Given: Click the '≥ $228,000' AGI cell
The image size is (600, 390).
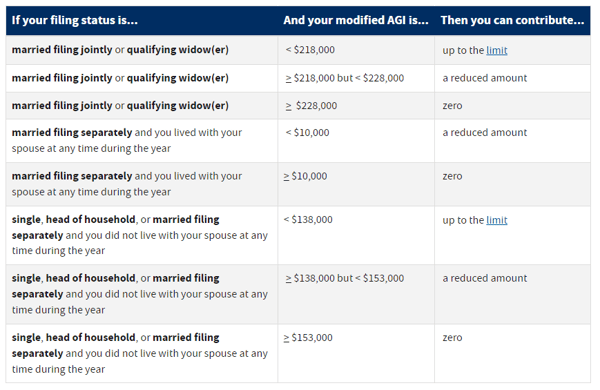Looking at the screenshot, I should pyautogui.click(x=311, y=106).
